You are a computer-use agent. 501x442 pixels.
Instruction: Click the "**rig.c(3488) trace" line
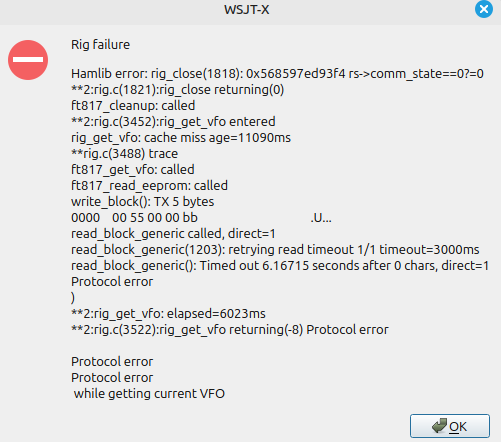click(125, 154)
